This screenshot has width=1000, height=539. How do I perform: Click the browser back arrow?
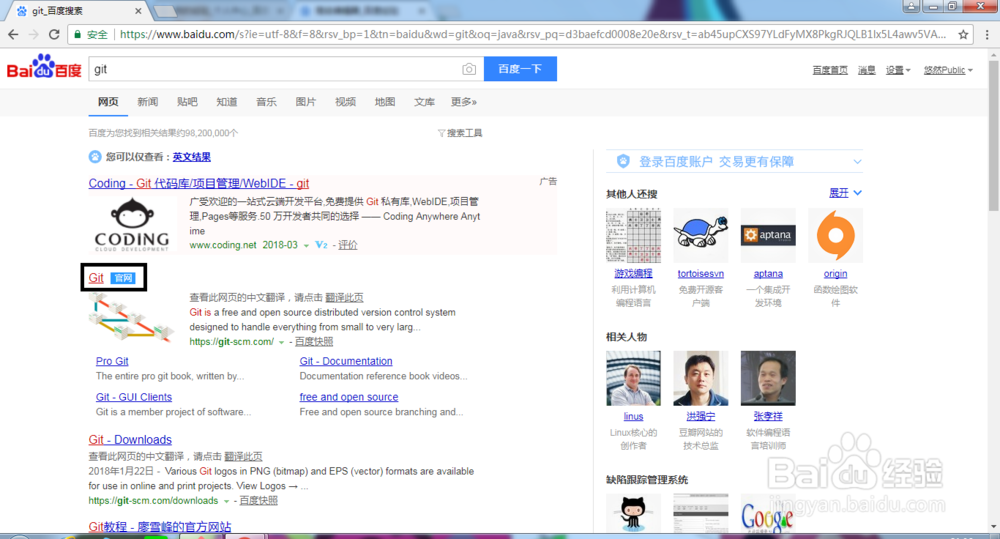[13, 34]
